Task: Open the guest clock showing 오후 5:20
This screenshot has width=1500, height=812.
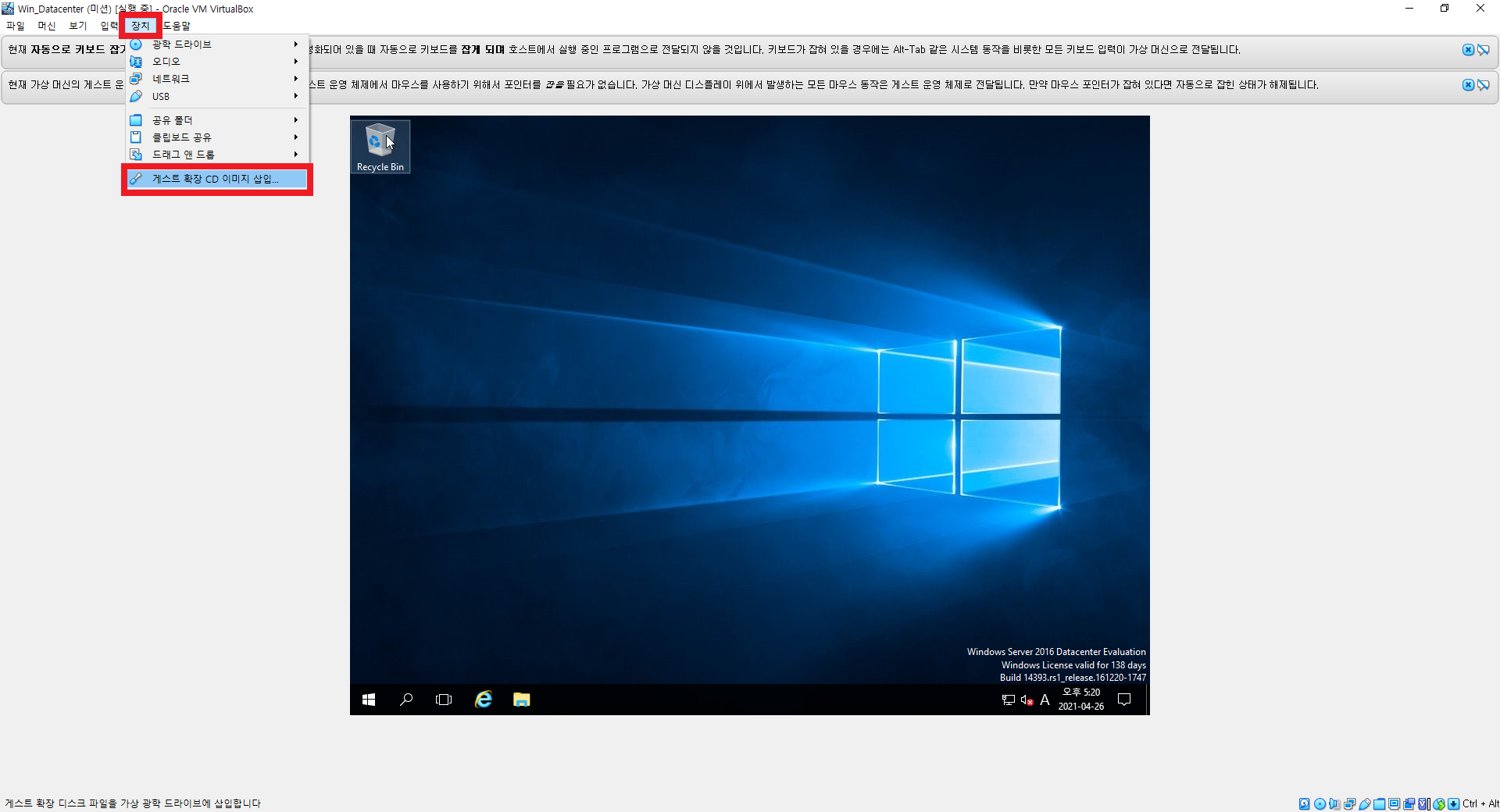Action: click(1081, 700)
